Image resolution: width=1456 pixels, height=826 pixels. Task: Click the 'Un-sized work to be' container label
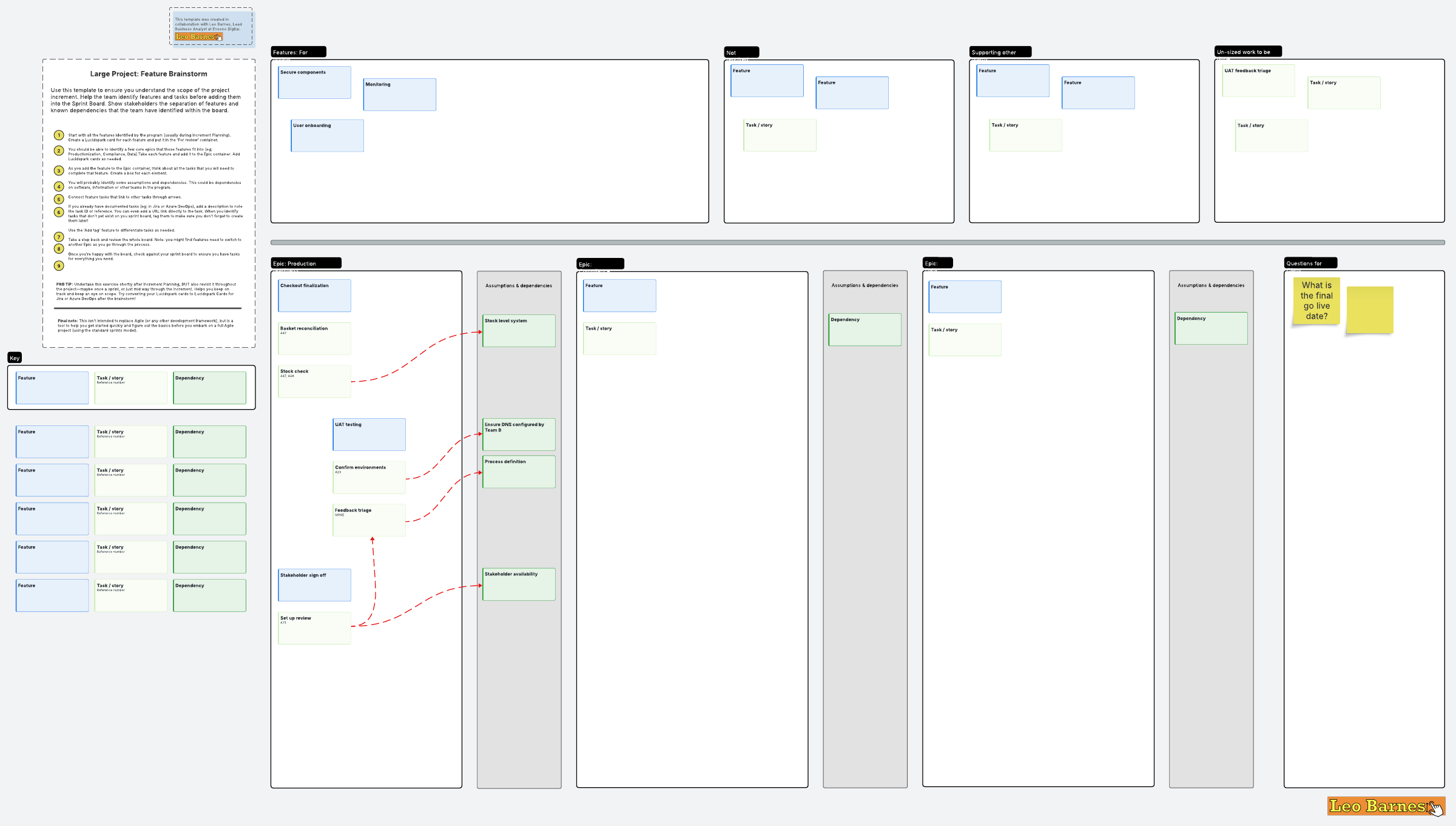1247,52
